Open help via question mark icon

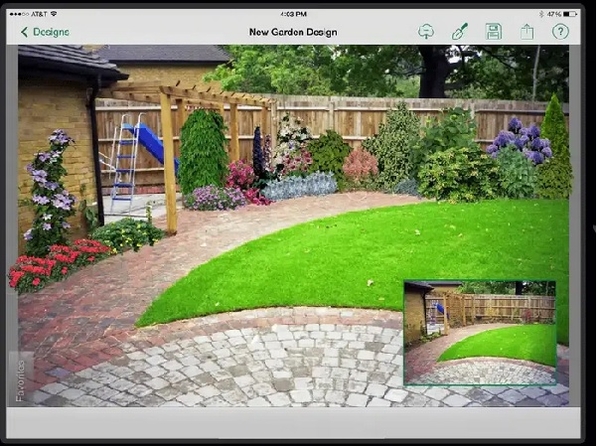(560, 32)
